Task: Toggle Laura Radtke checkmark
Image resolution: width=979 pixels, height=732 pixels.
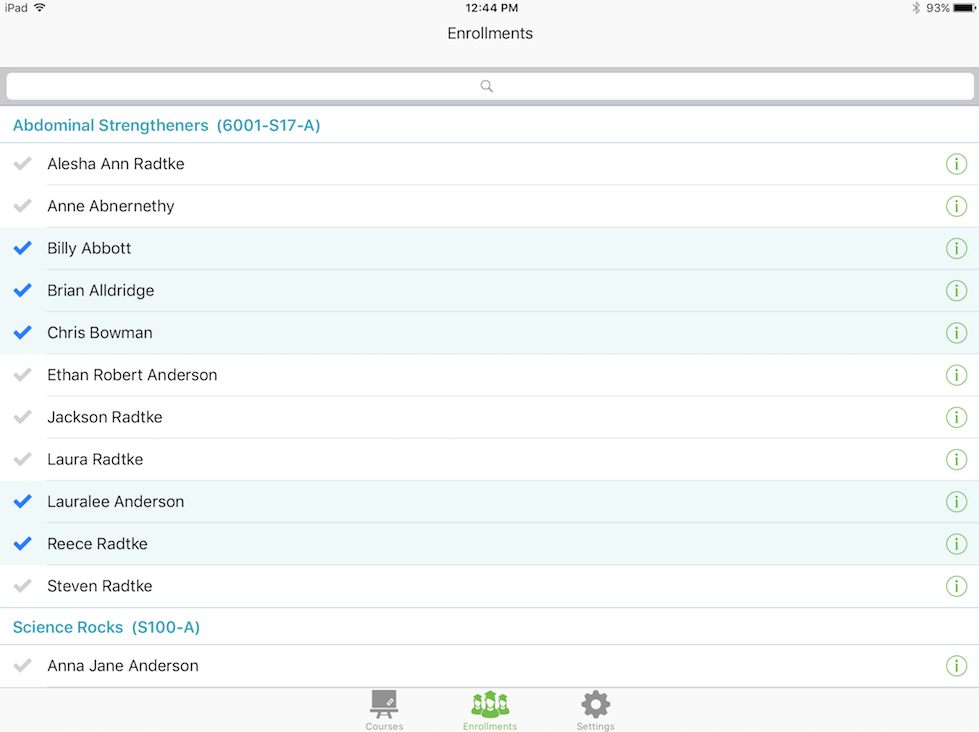Action: point(22,459)
